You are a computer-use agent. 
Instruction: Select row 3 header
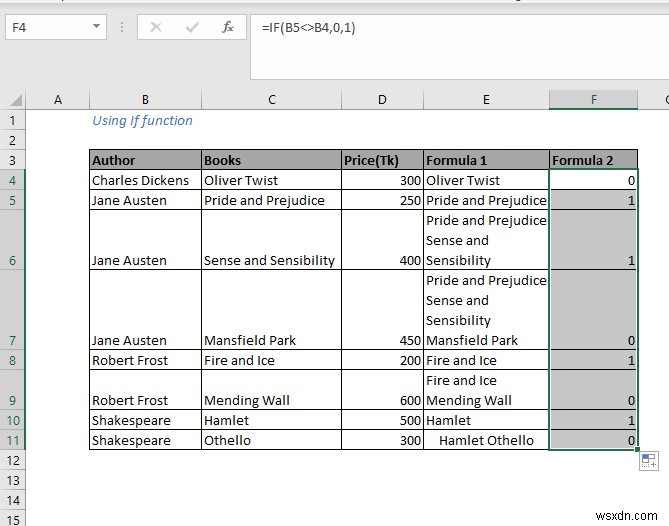click(x=13, y=160)
